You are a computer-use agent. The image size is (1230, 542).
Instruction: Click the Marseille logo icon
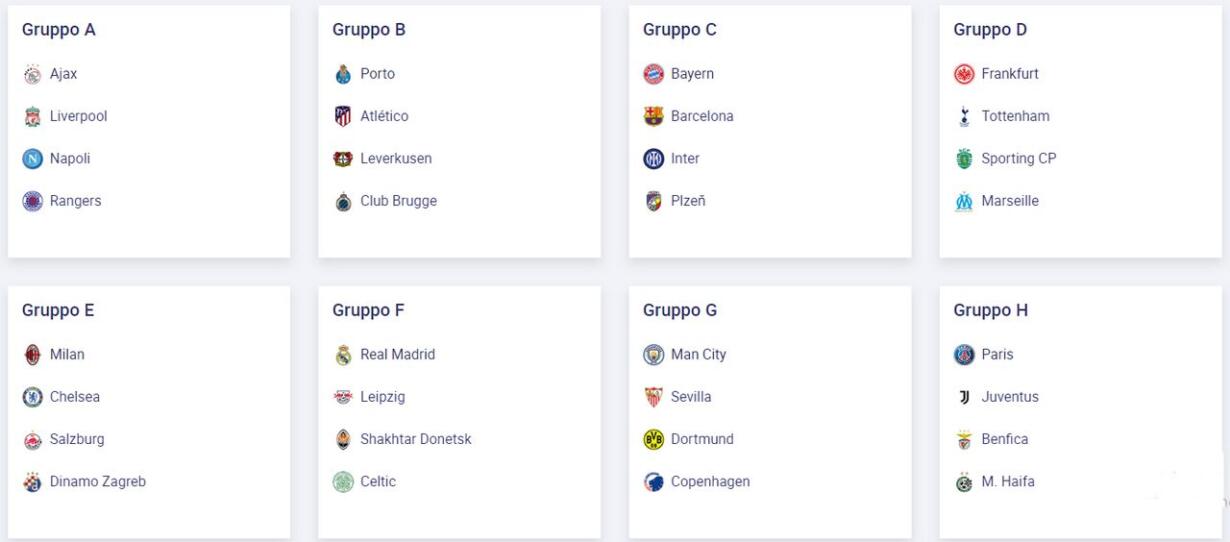964,201
